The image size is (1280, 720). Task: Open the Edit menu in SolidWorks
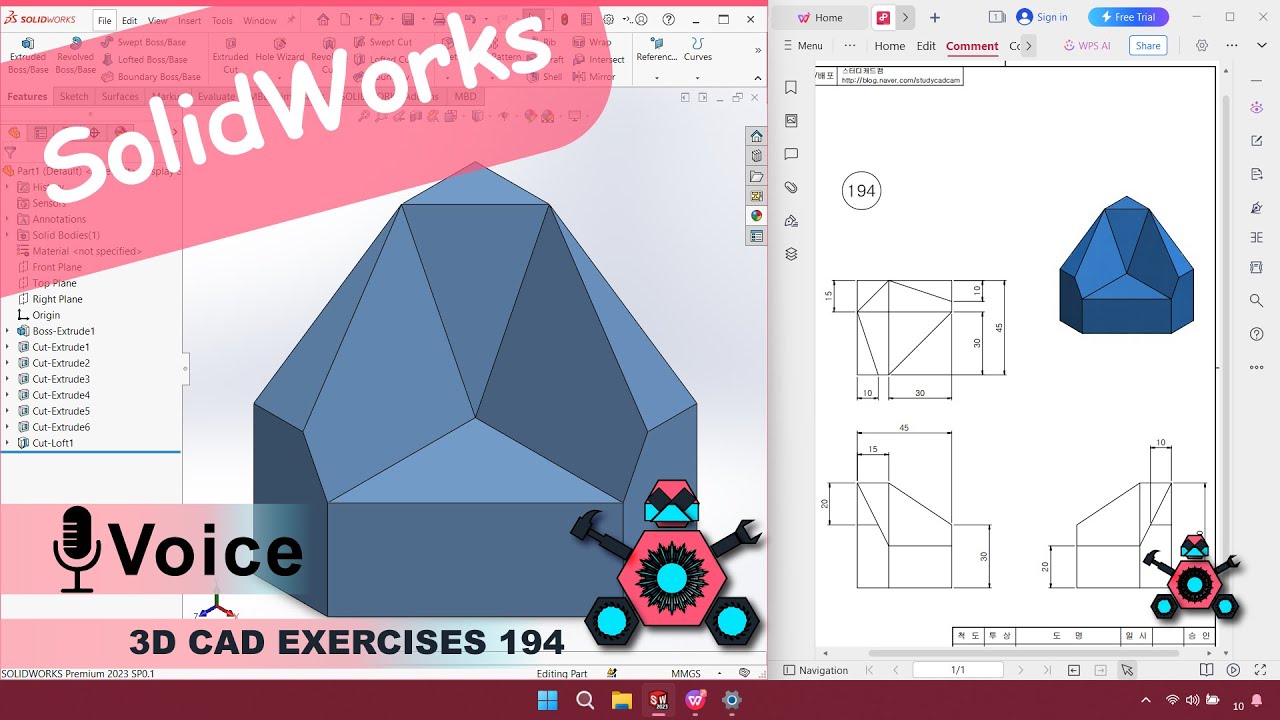pyautogui.click(x=130, y=20)
